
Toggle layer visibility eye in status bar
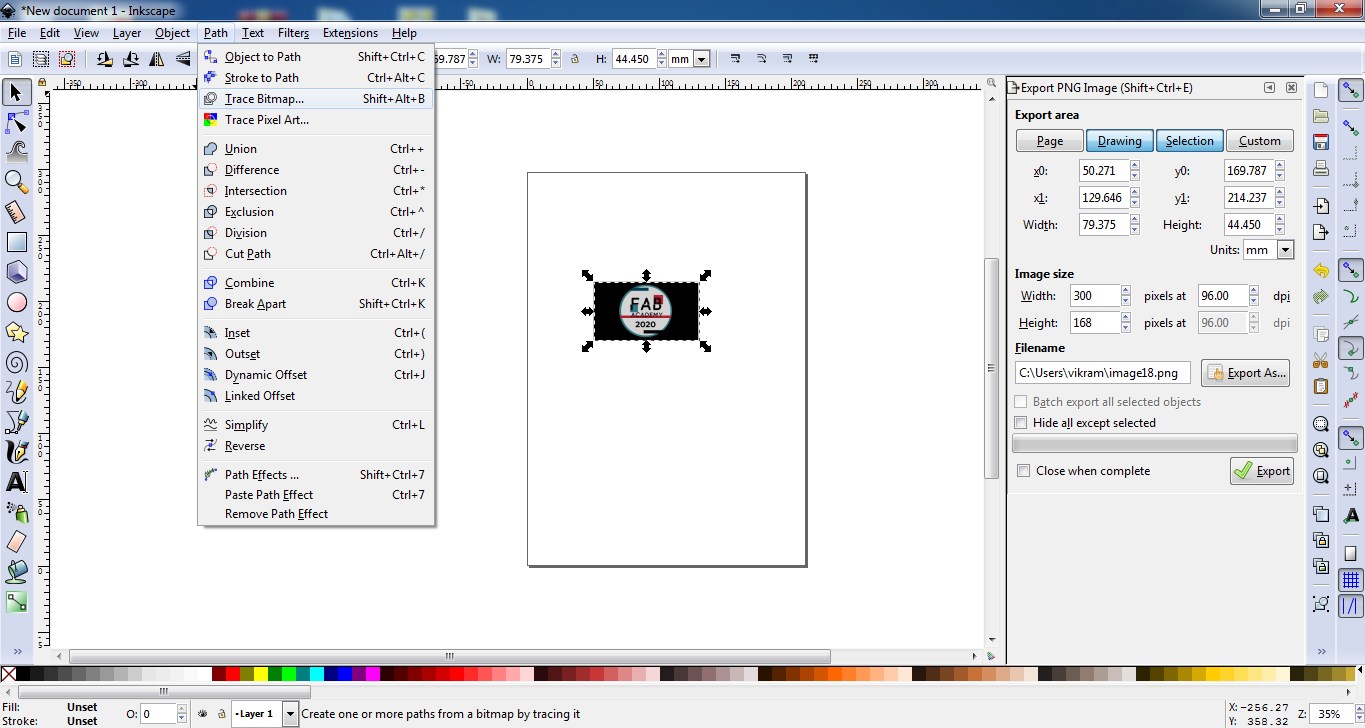point(202,714)
